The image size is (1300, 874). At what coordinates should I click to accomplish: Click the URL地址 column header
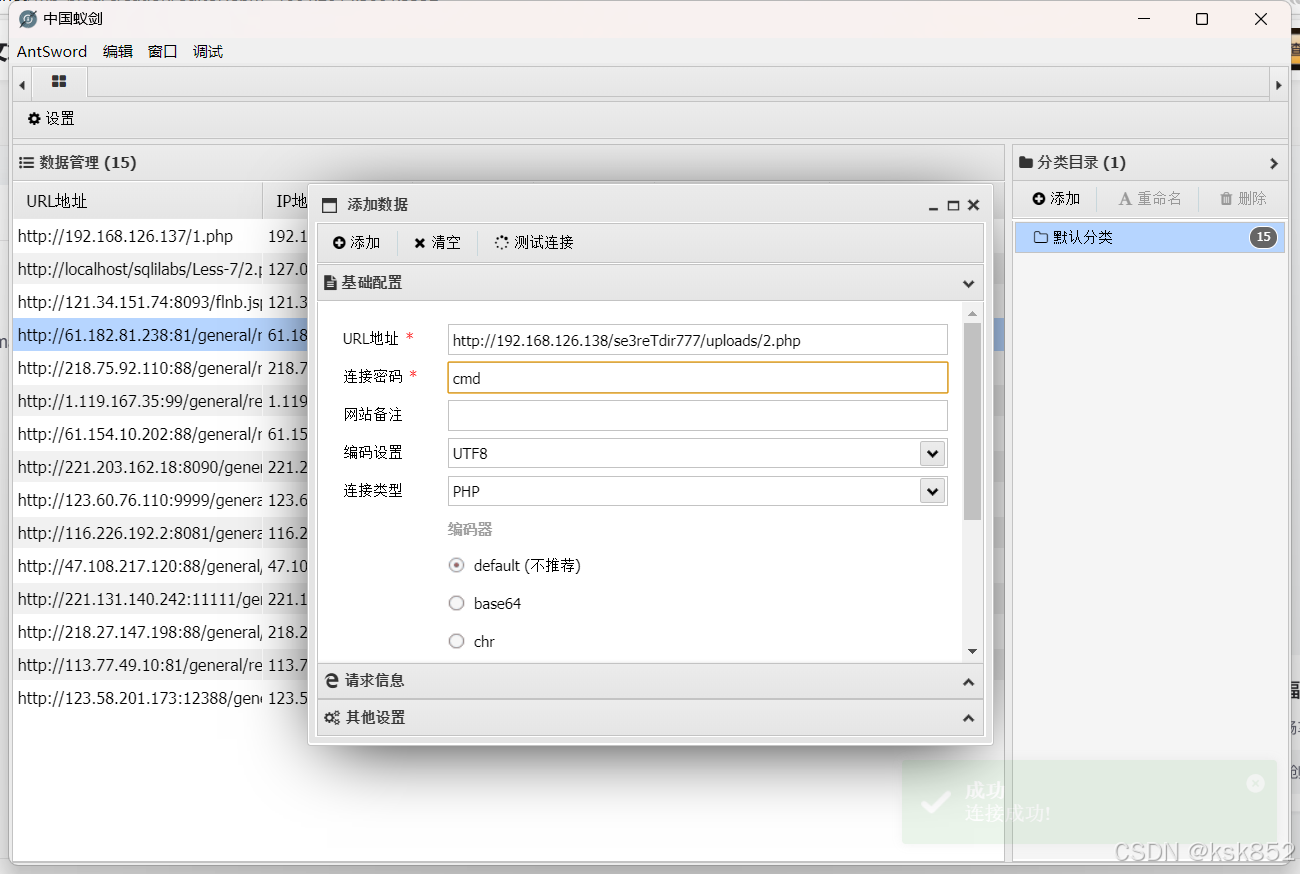[138, 200]
